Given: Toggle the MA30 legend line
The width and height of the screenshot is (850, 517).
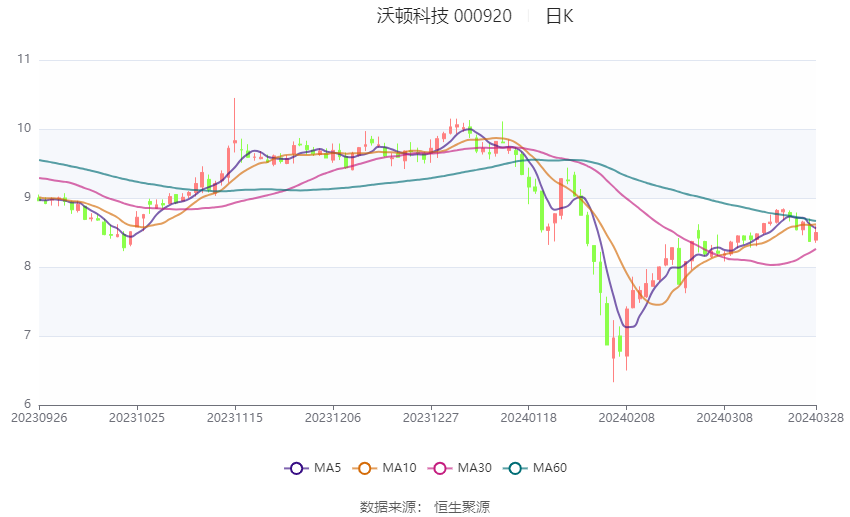Looking at the screenshot, I should (460, 468).
